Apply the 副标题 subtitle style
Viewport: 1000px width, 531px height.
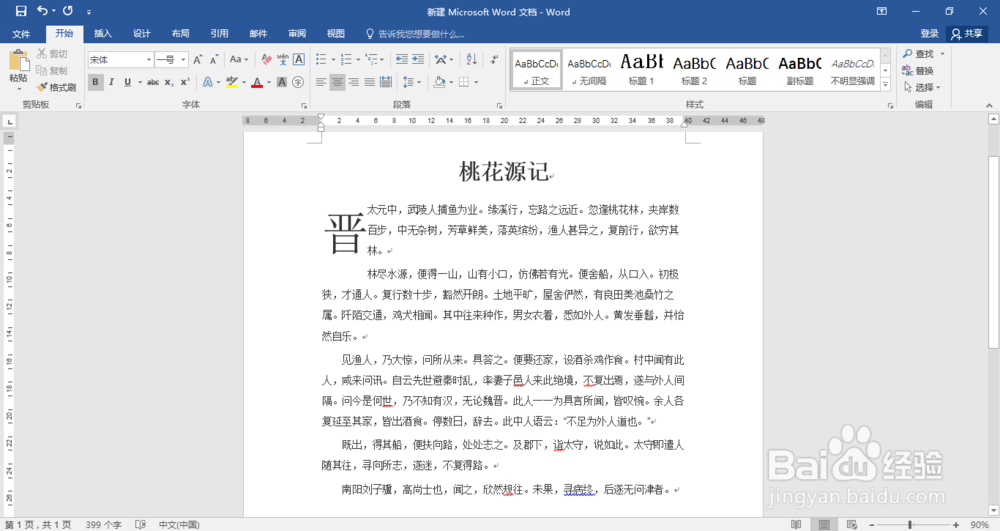(x=800, y=69)
